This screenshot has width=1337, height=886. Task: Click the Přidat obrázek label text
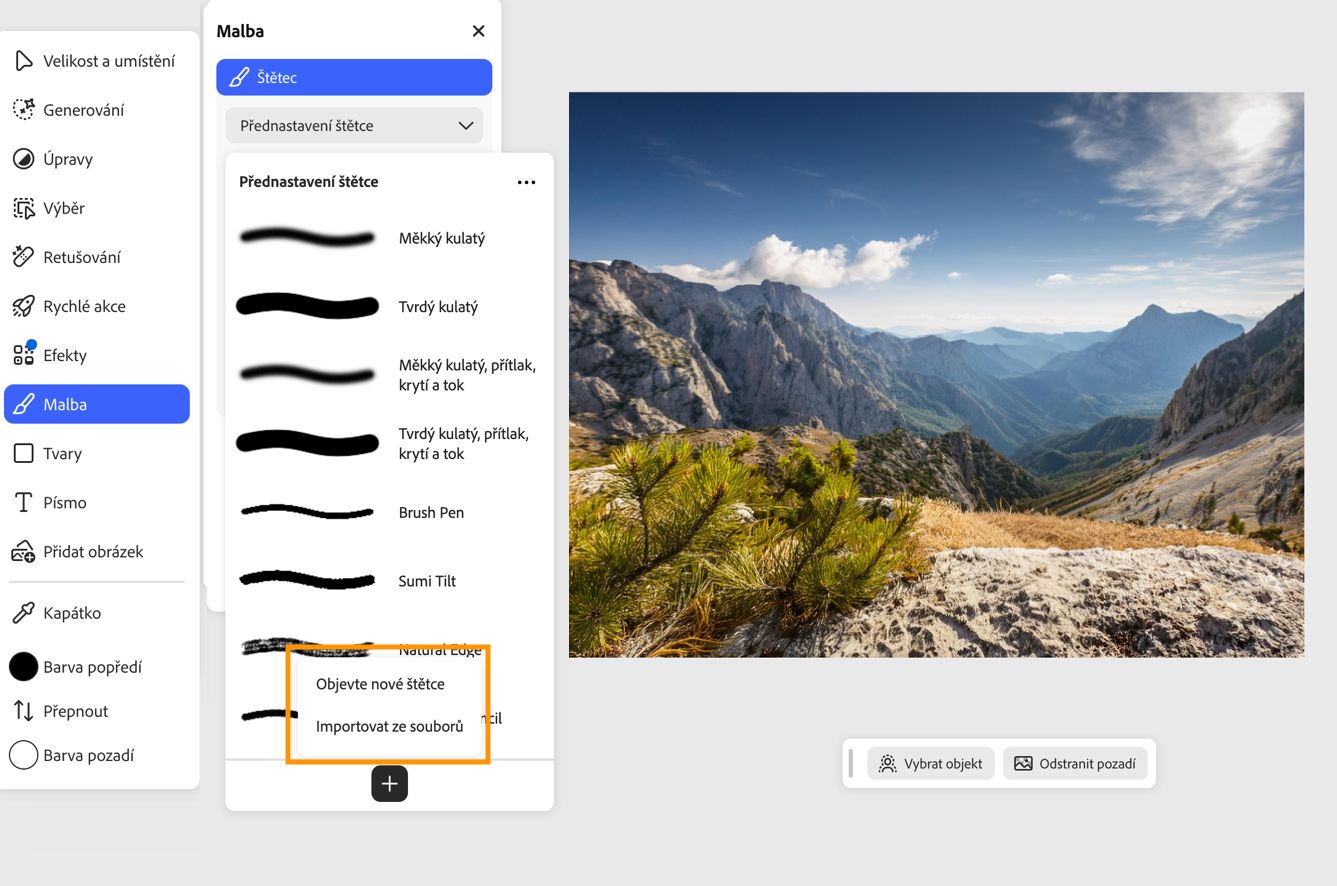coord(94,551)
